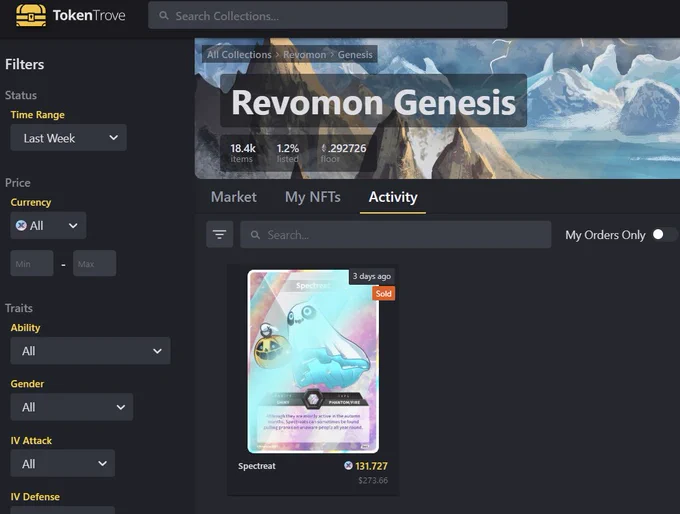Click the 1.2% listed statistic
Viewport: 680px width, 514px height.
(x=288, y=153)
